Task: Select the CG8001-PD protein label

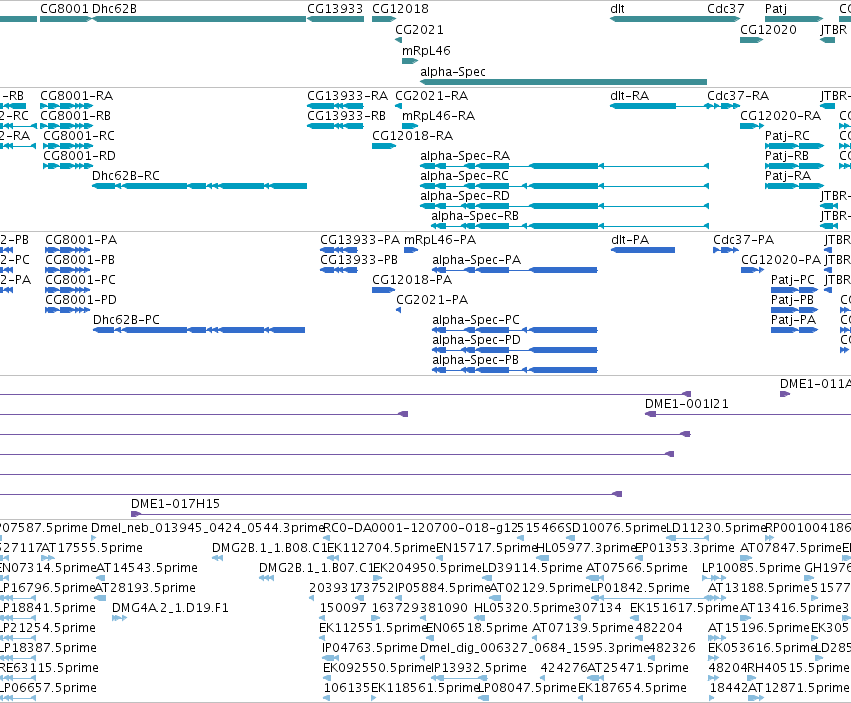Action: tap(81, 300)
